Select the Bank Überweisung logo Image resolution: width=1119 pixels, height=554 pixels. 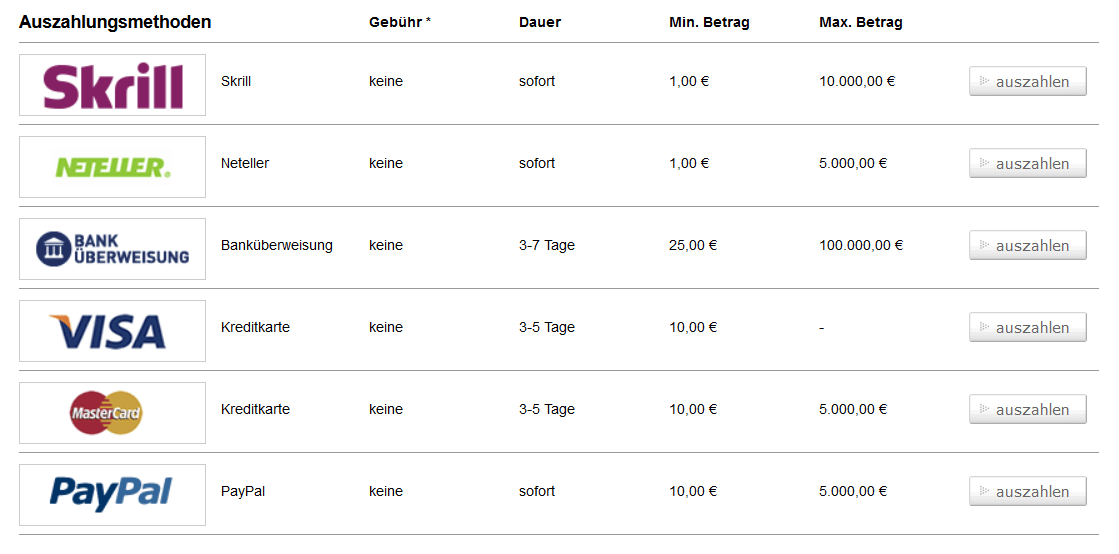pos(113,249)
